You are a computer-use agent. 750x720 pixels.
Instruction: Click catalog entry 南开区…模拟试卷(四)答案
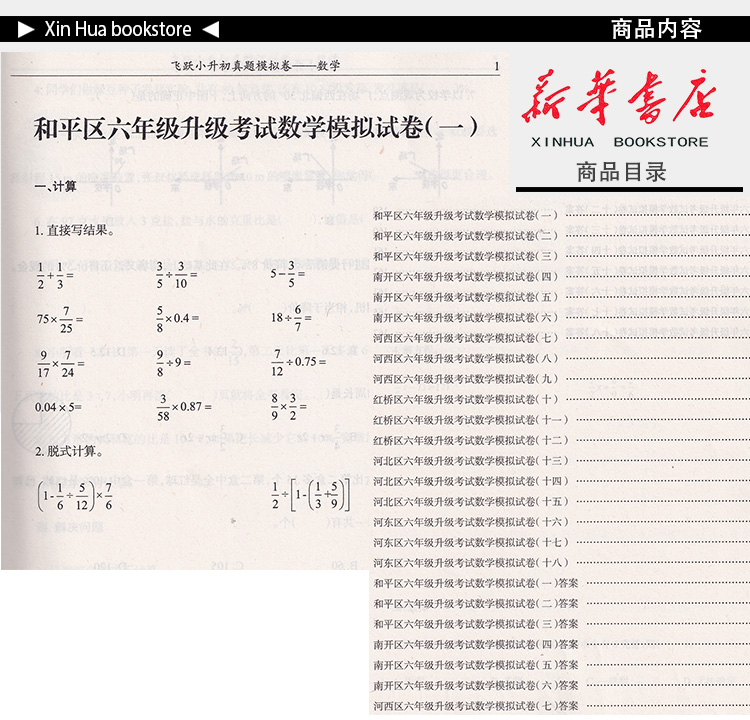pyautogui.click(x=476, y=645)
